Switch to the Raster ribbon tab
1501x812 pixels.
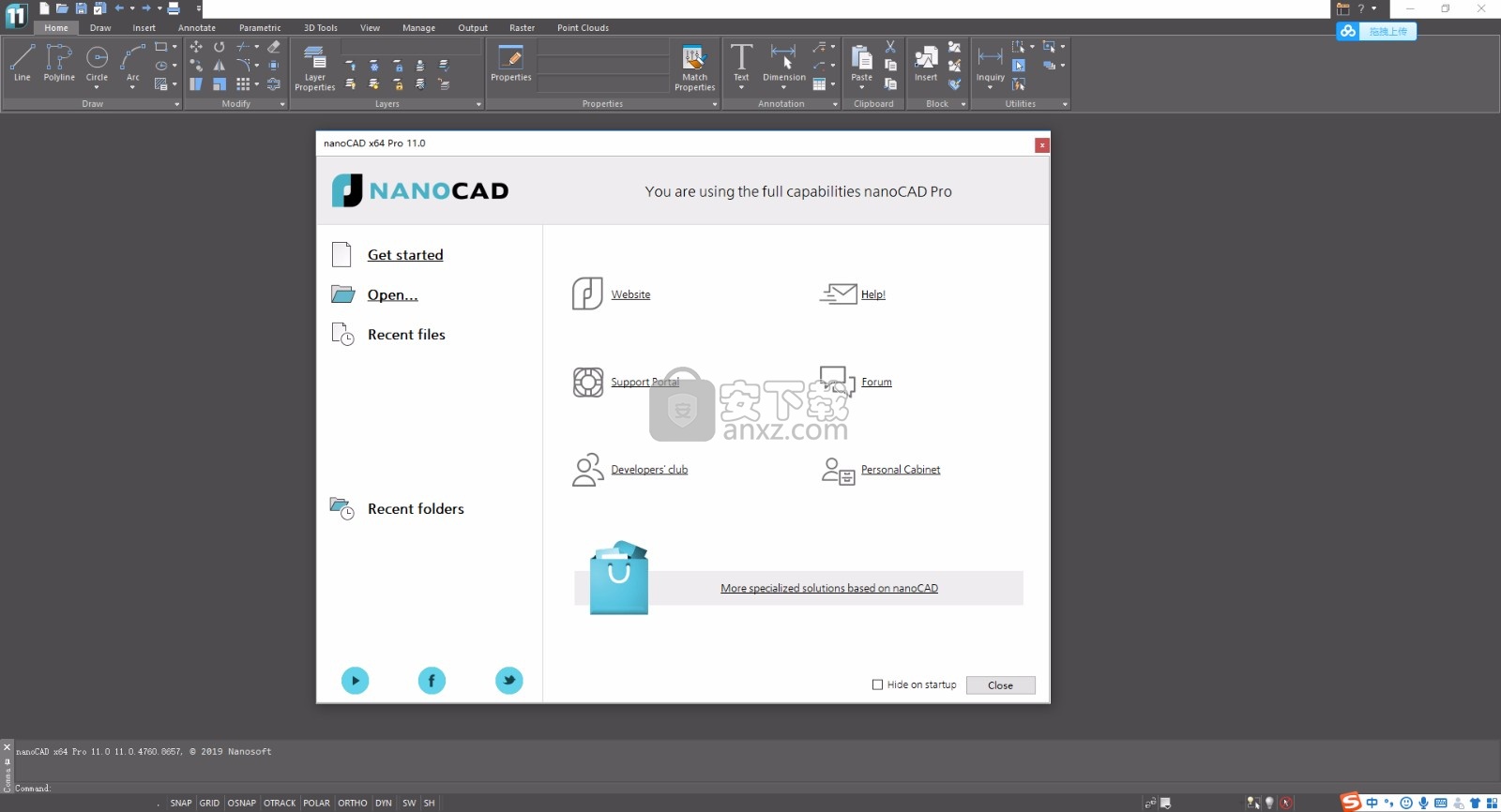(523, 28)
